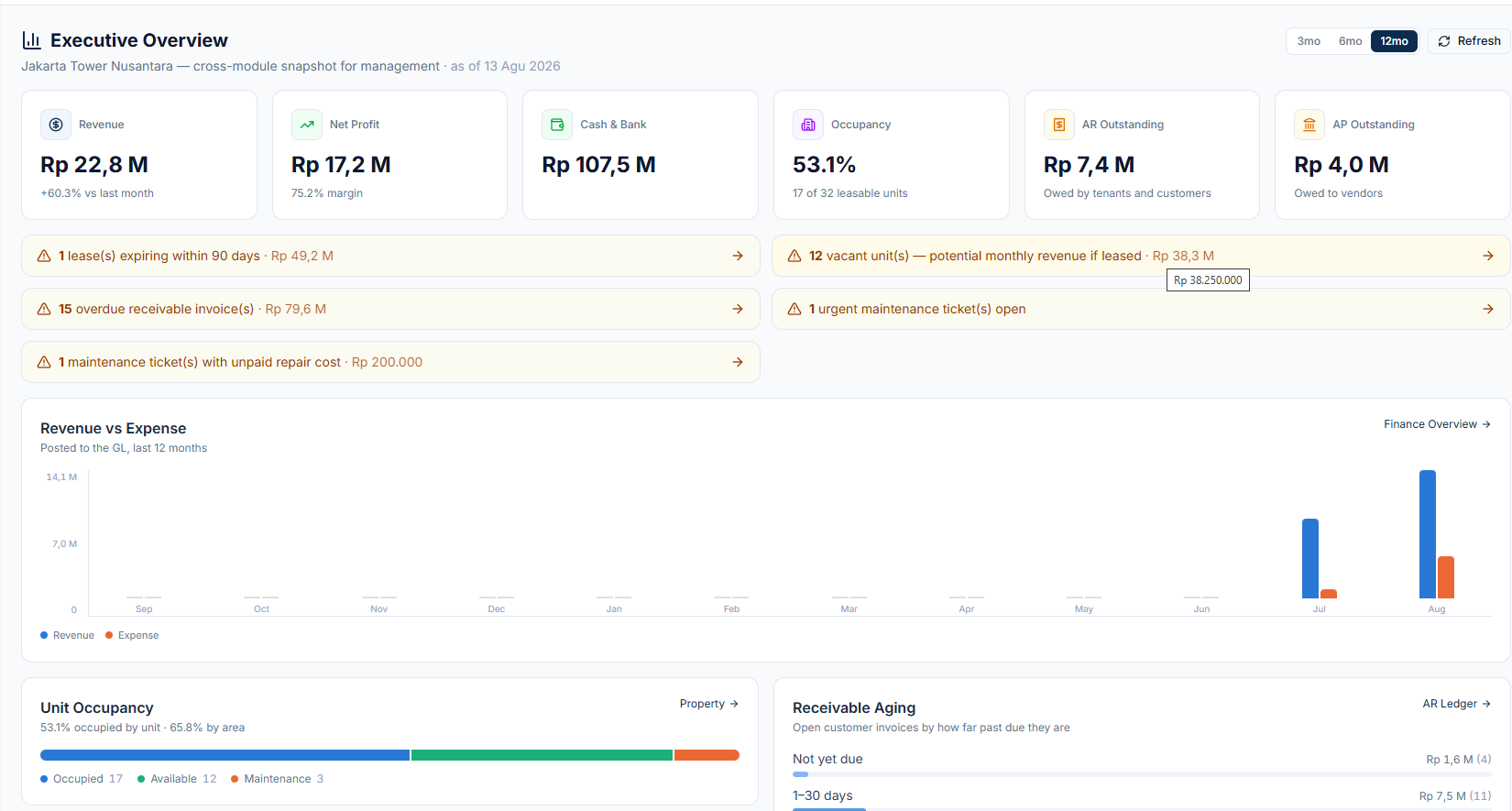The height and width of the screenshot is (811, 1512).
Task: Select the 12mo time range
Action: click(x=1394, y=41)
